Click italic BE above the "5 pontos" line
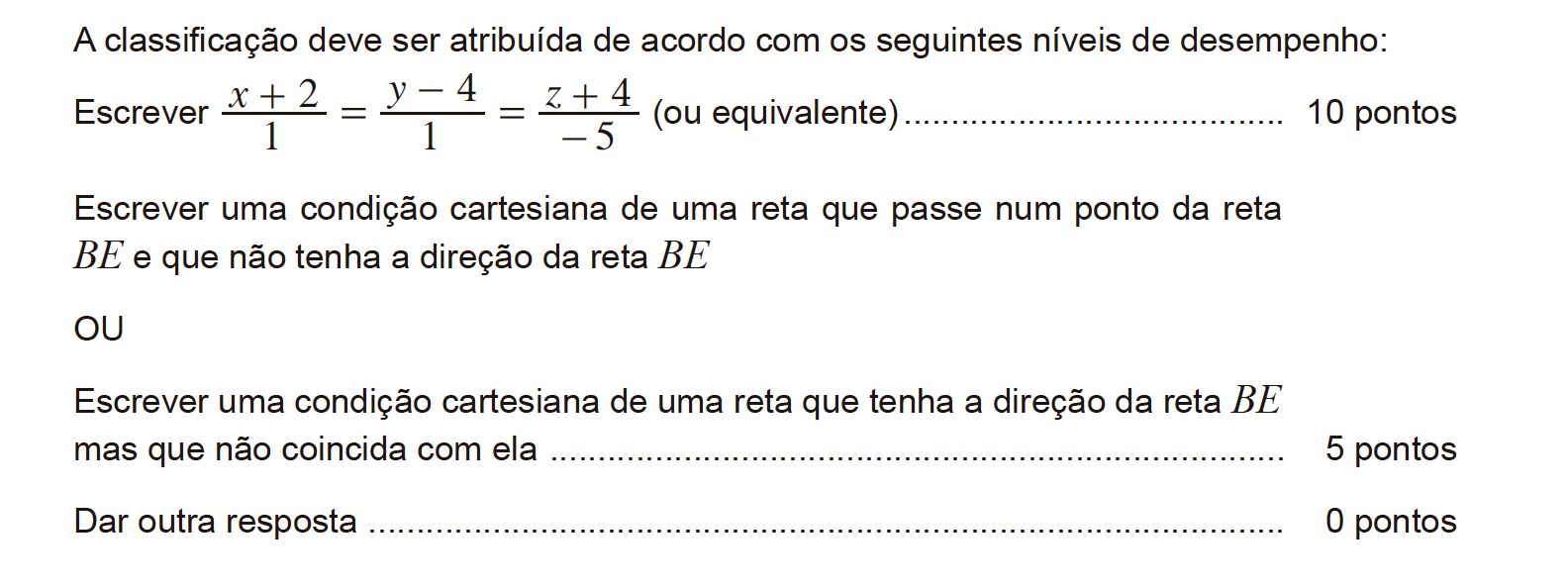Image resolution: width=1568 pixels, height=588 pixels. tap(1256, 401)
